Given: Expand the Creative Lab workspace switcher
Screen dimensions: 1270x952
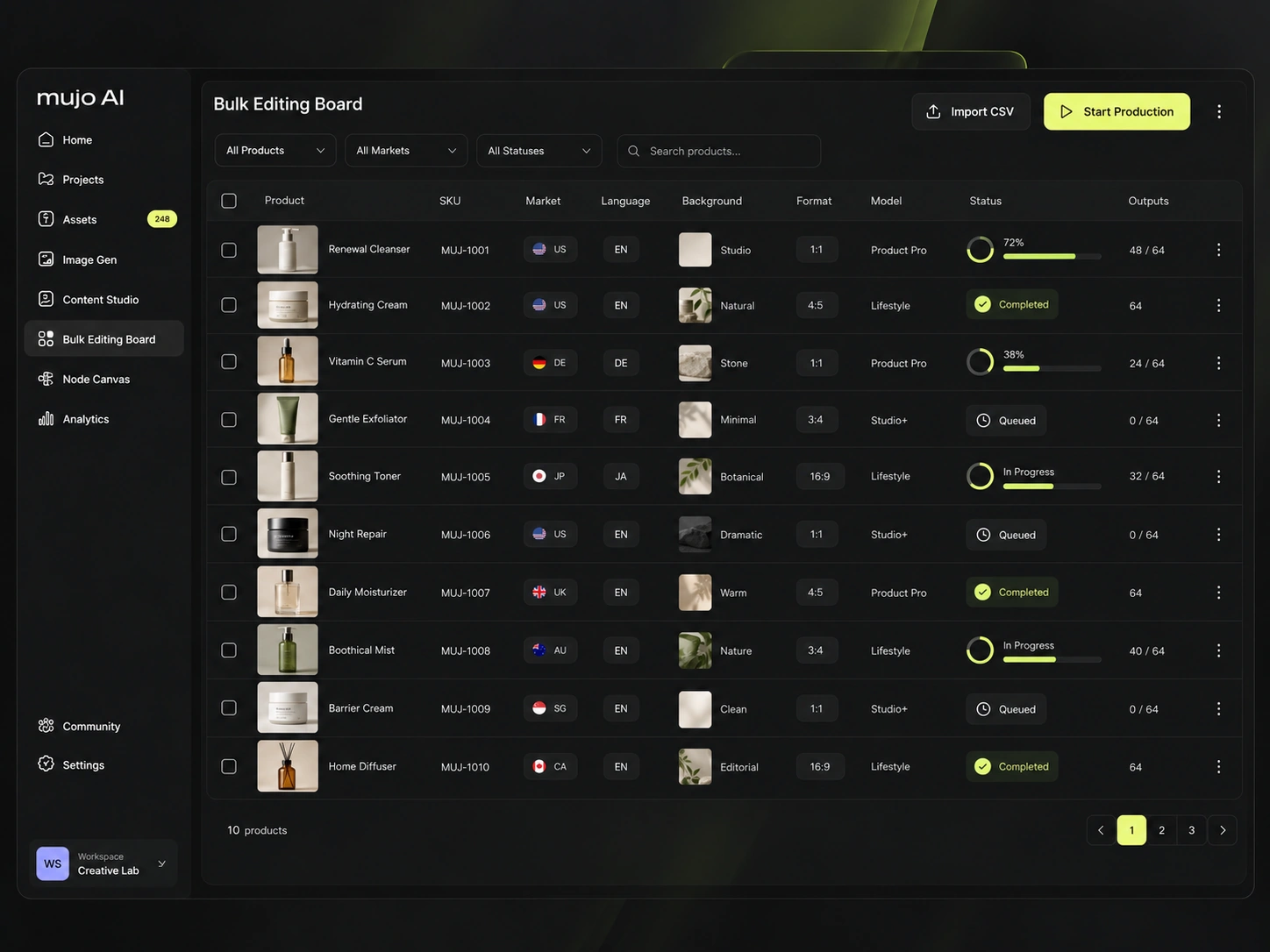Looking at the screenshot, I should coord(103,863).
